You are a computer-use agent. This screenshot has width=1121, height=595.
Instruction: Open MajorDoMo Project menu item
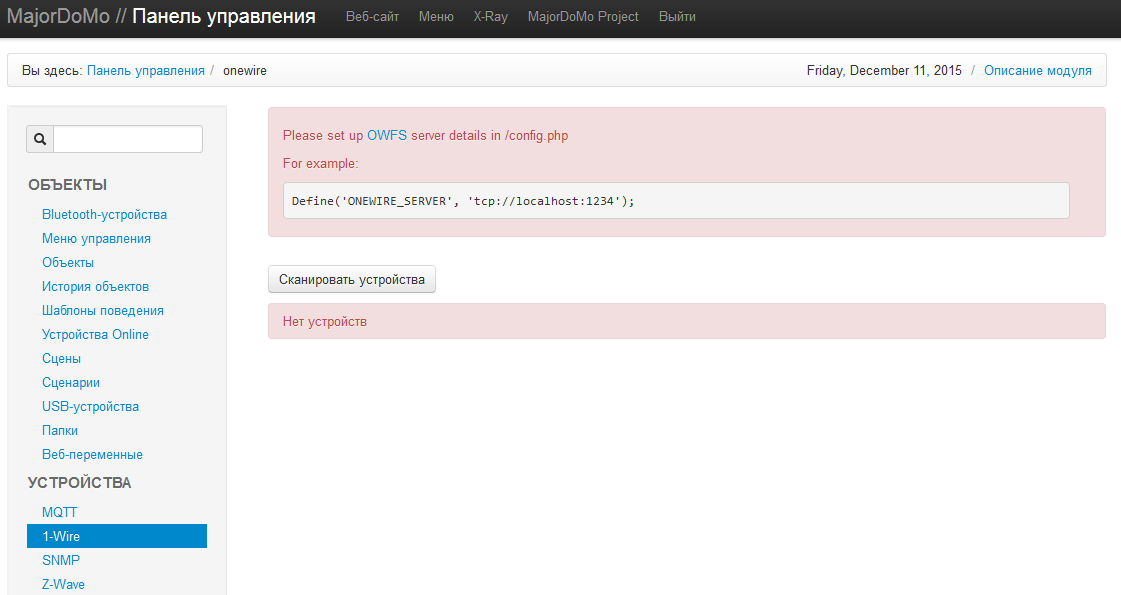click(583, 17)
